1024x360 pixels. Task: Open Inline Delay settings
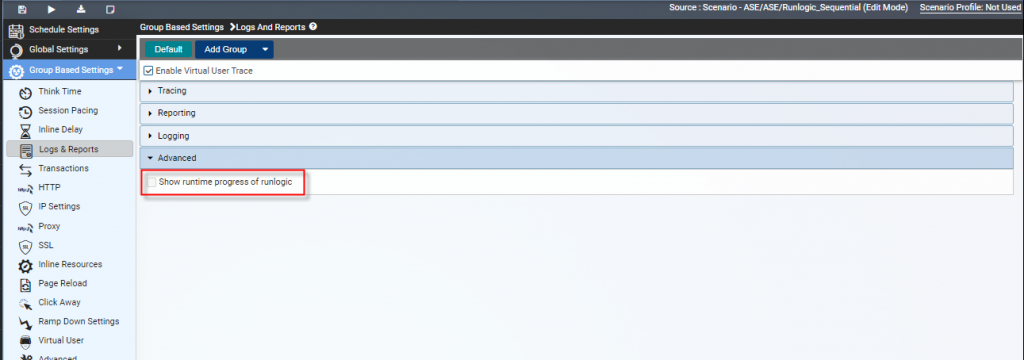tap(61, 129)
